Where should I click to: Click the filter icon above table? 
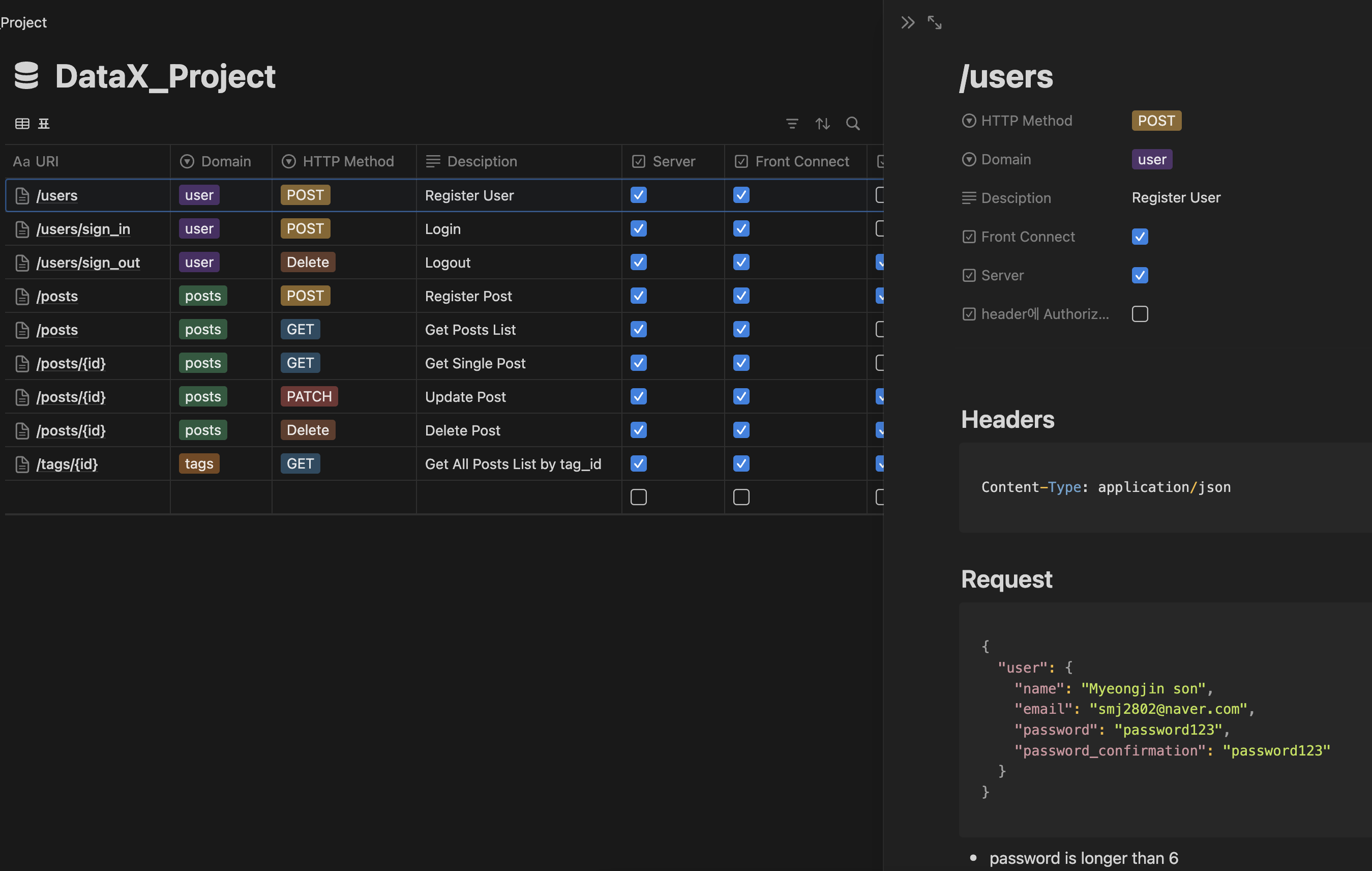[x=791, y=124]
